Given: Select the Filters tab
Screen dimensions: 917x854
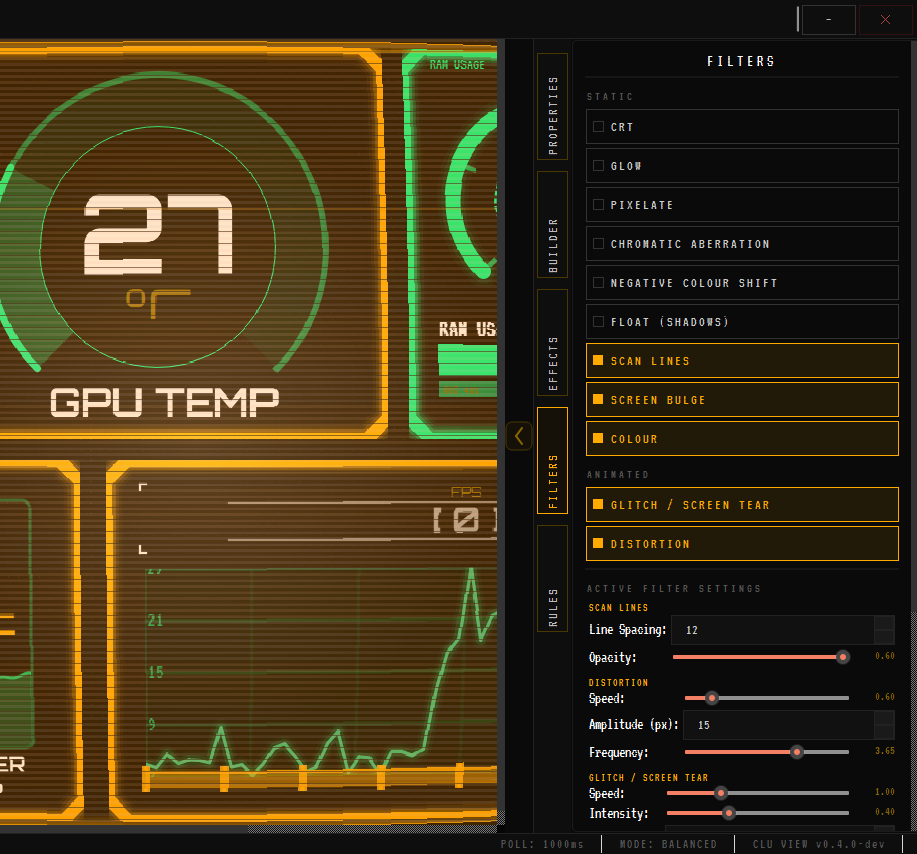Looking at the screenshot, I should pos(553,461).
